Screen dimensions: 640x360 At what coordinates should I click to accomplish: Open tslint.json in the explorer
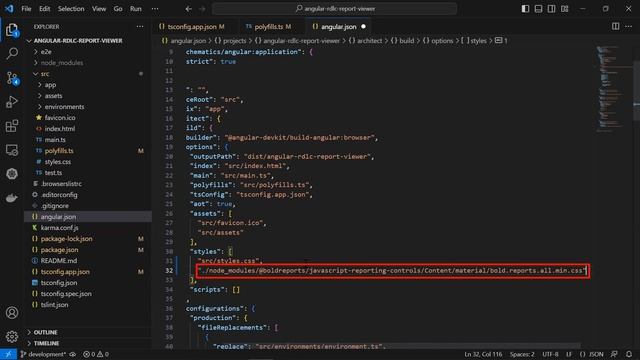click(x=54, y=305)
